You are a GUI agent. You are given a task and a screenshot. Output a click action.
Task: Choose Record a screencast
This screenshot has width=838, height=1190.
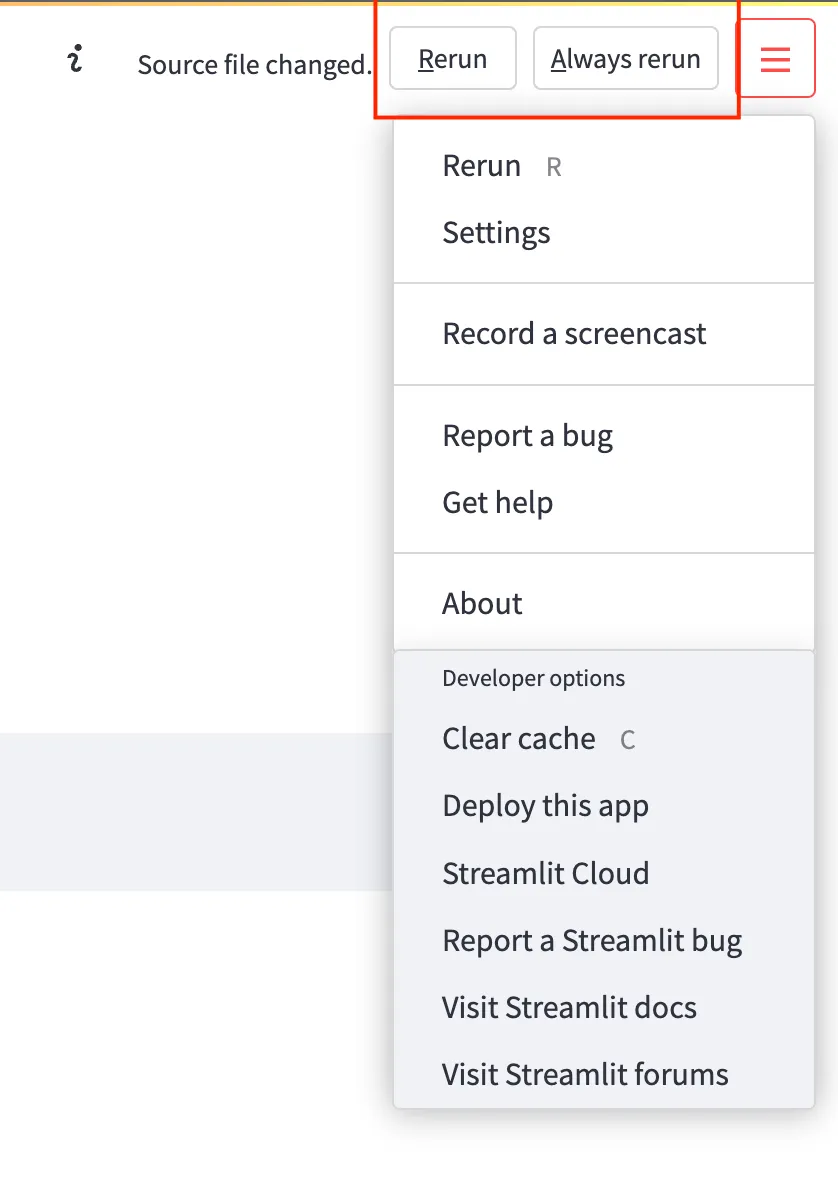point(574,334)
